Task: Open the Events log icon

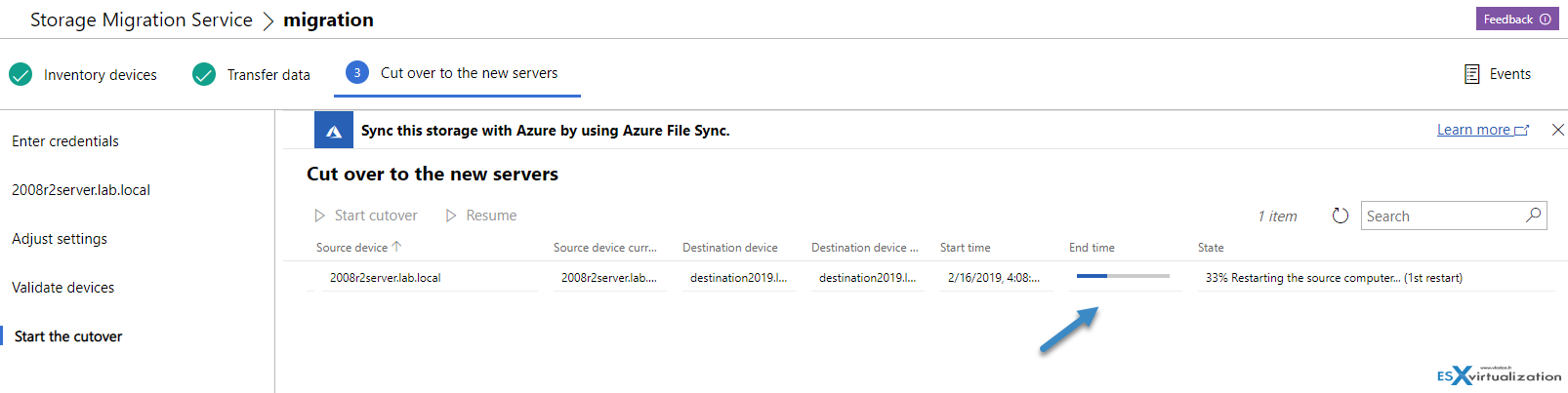Action: [1471, 74]
